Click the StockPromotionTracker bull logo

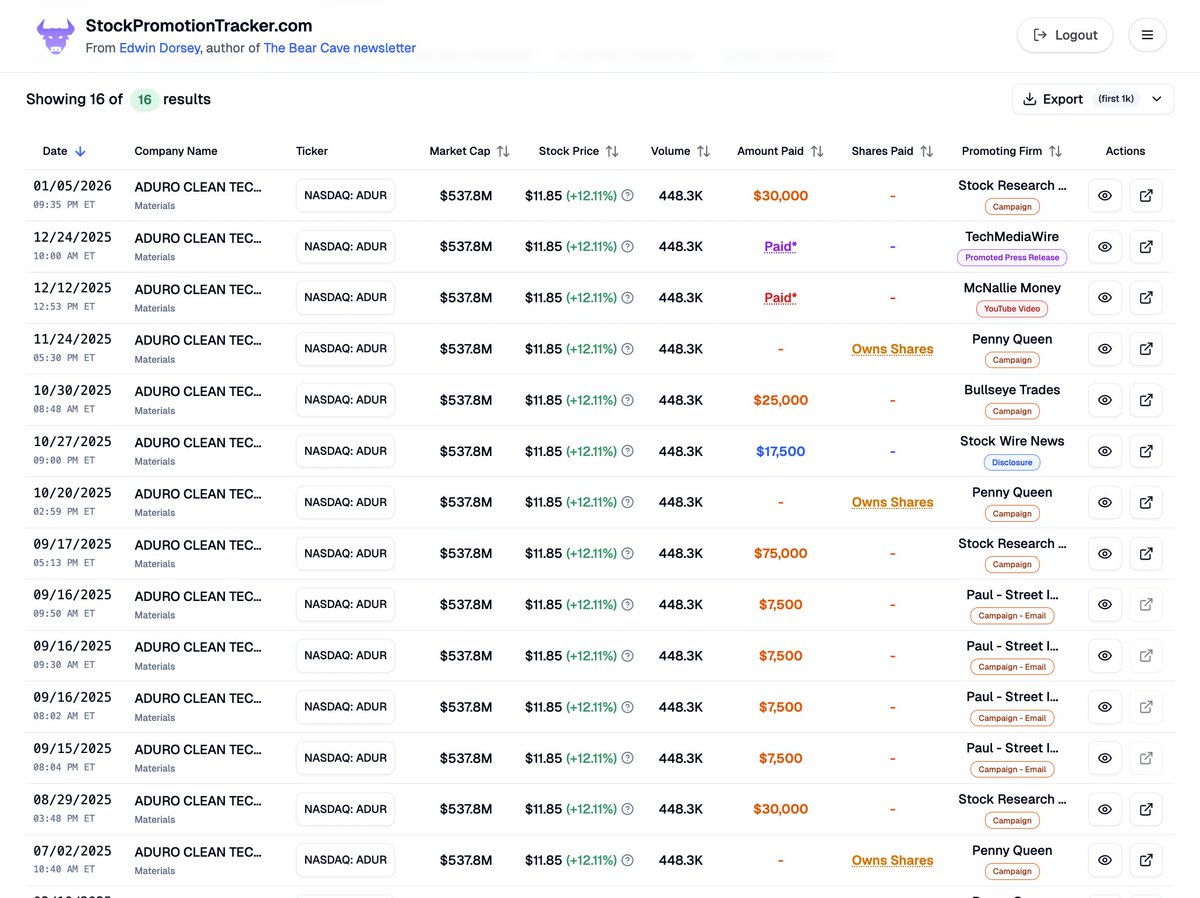[55, 34]
